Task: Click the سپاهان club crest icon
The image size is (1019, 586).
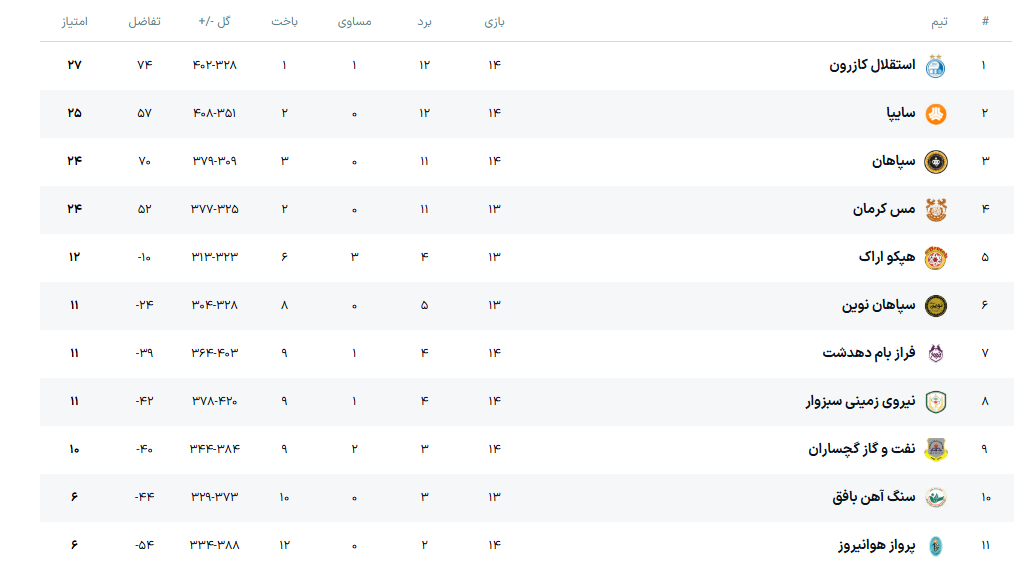Action: point(935,162)
